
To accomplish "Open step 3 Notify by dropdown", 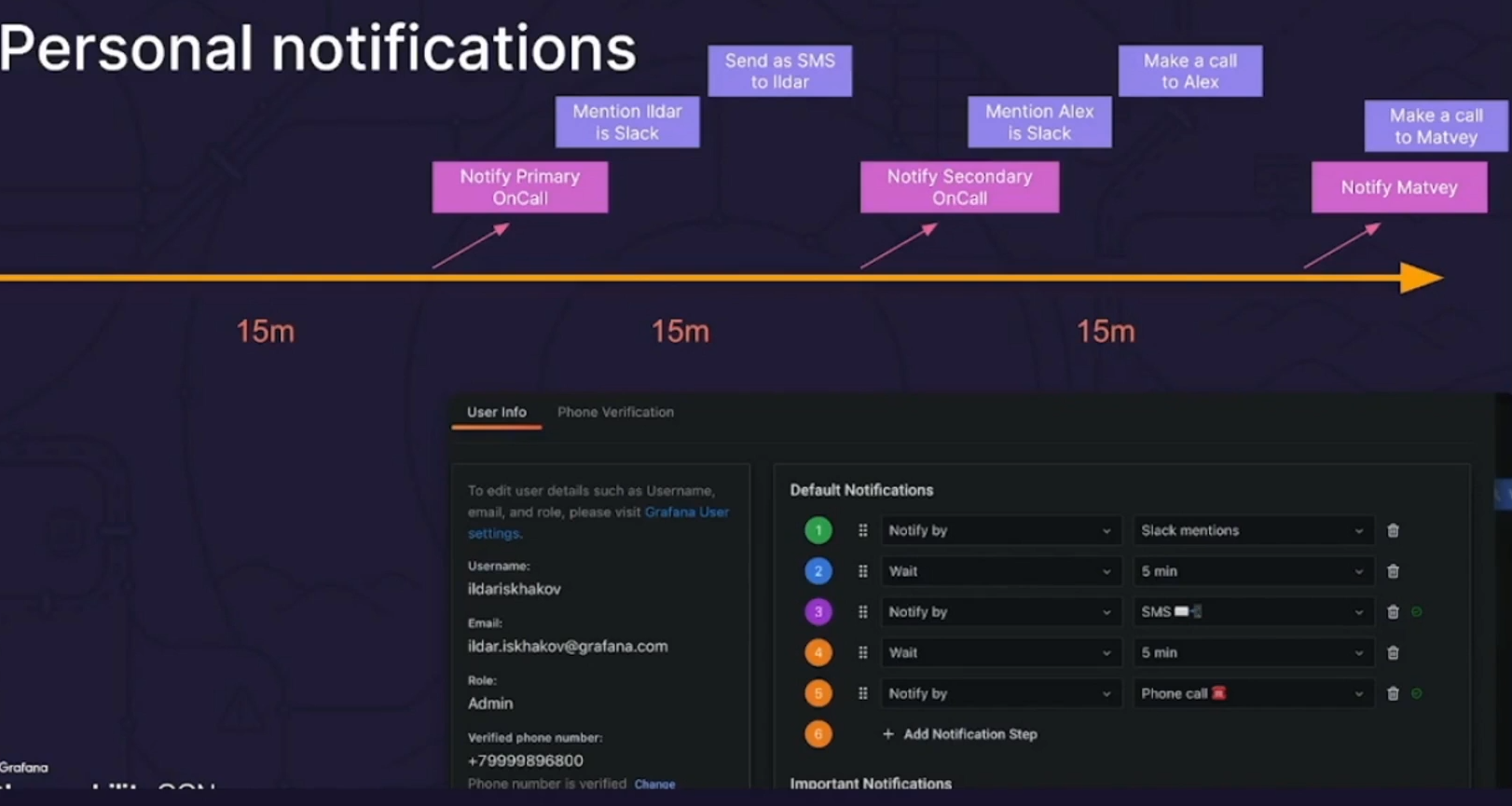I will (x=1000, y=612).
